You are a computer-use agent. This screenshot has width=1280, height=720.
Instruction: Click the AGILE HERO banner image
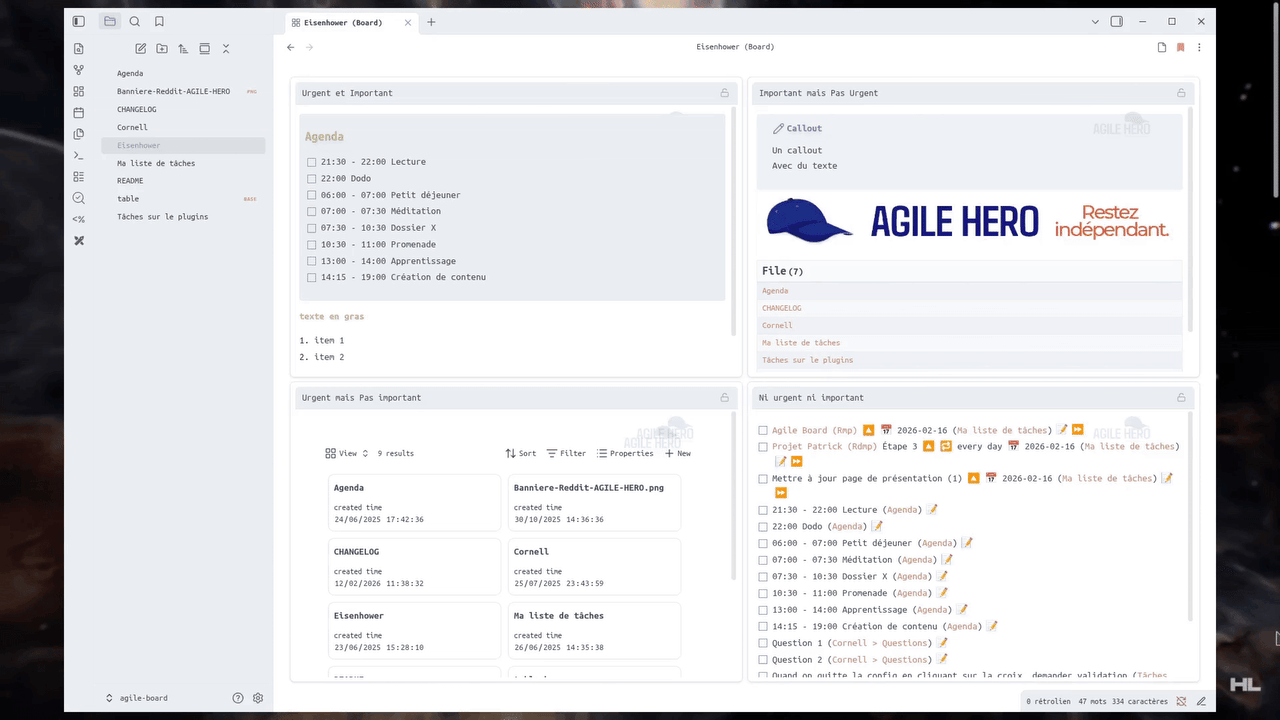(969, 221)
